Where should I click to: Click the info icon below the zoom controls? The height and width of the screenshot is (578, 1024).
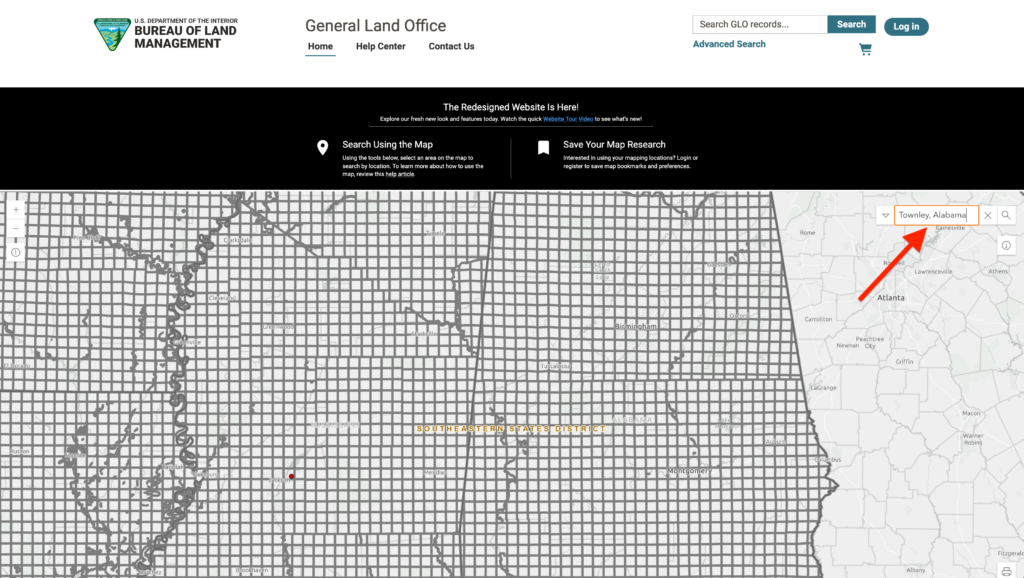click(x=16, y=252)
